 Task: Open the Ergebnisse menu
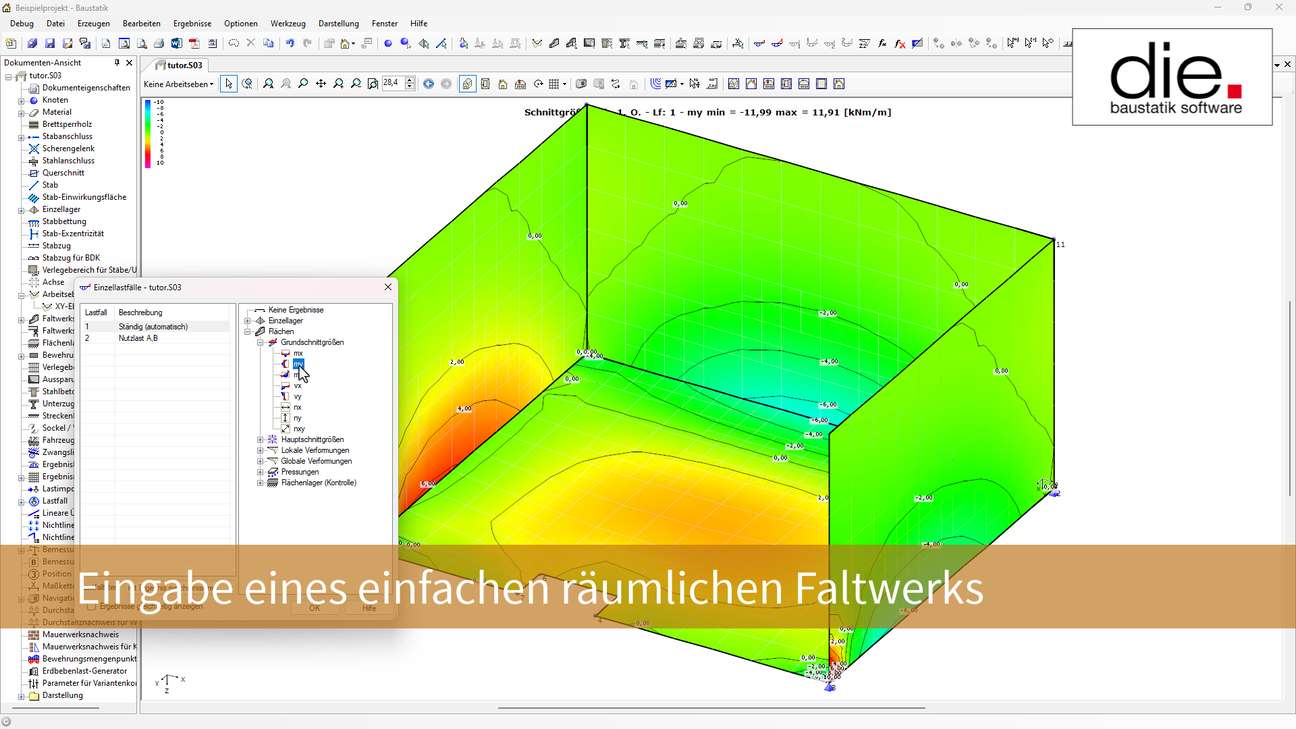[x=192, y=23]
